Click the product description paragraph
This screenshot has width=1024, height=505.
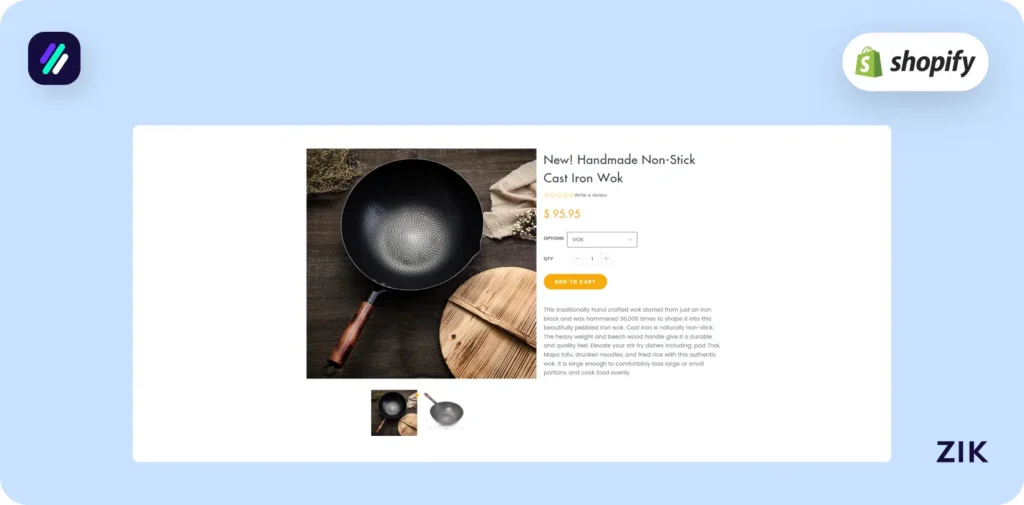tap(631, 340)
